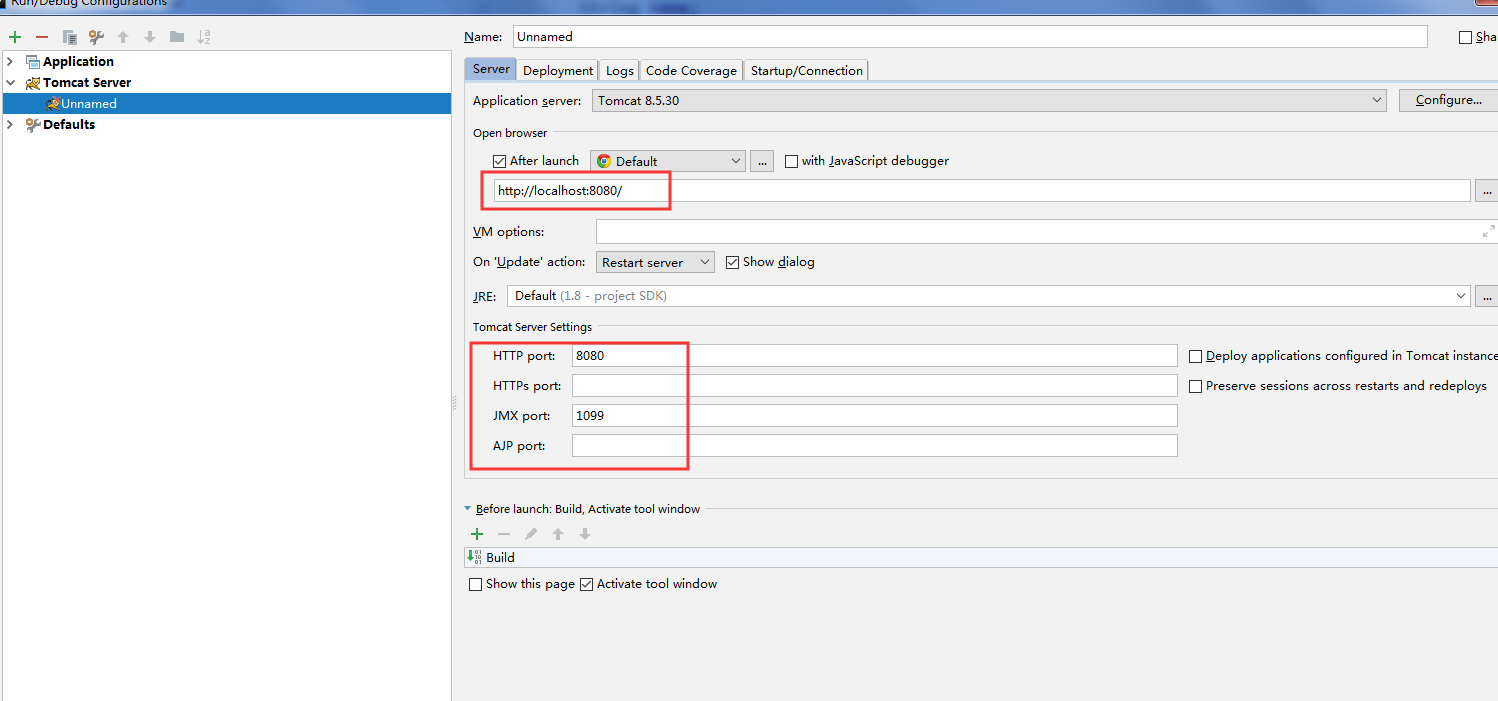Click ellipsis button beside the URL field
Image resolution: width=1498 pixels, height=701 pixels.
pyautogui.click(x=1488, y=190)
